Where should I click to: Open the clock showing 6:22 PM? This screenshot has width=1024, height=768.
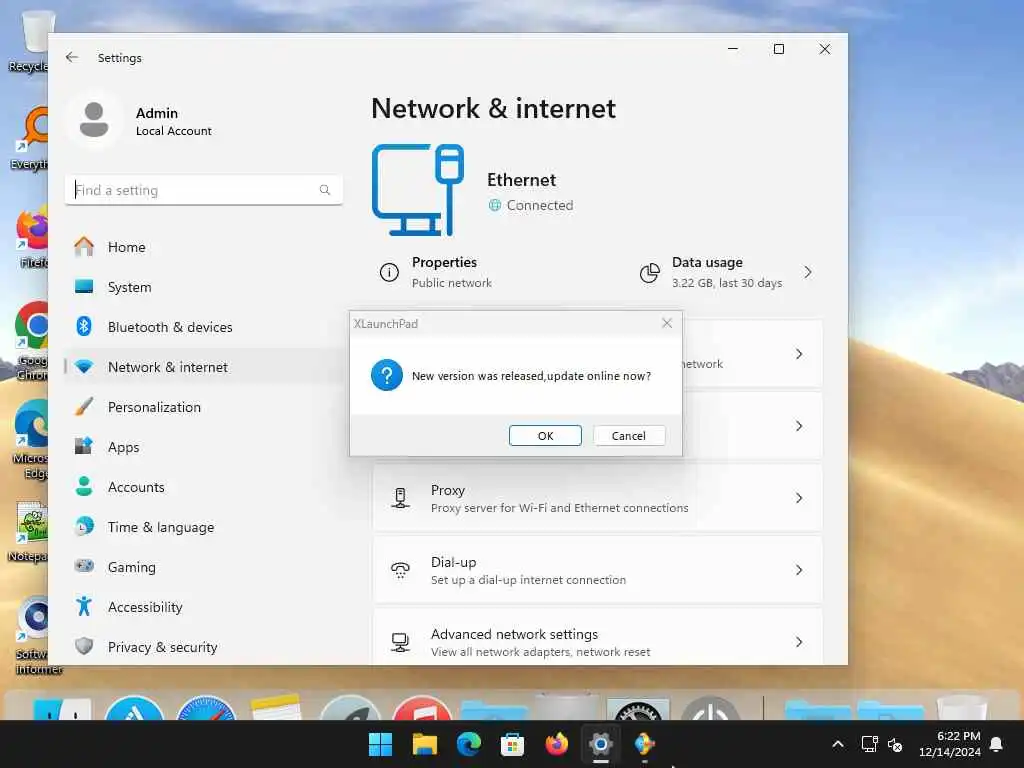950,744
